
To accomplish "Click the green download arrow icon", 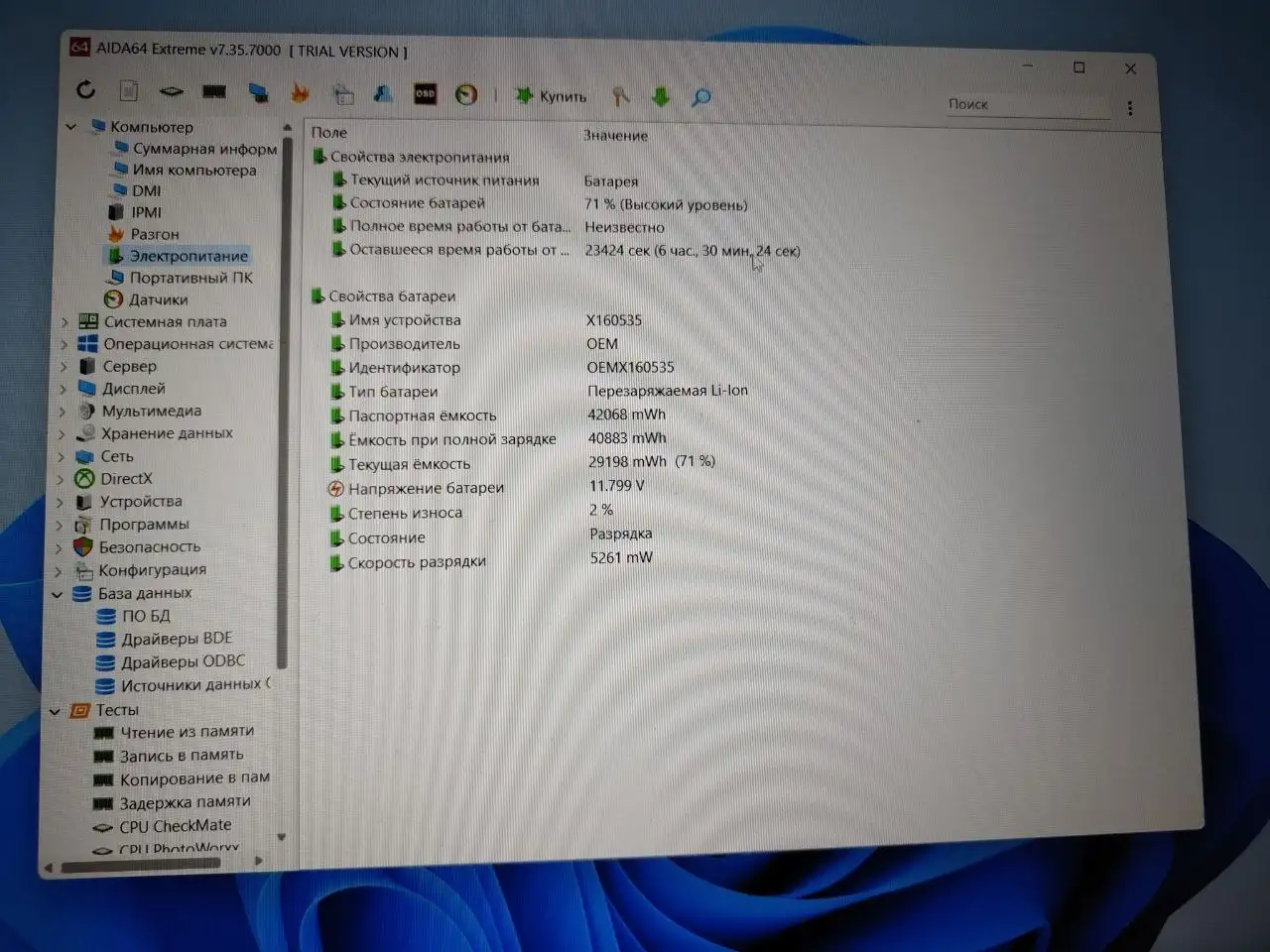I will tap(661, 96).
